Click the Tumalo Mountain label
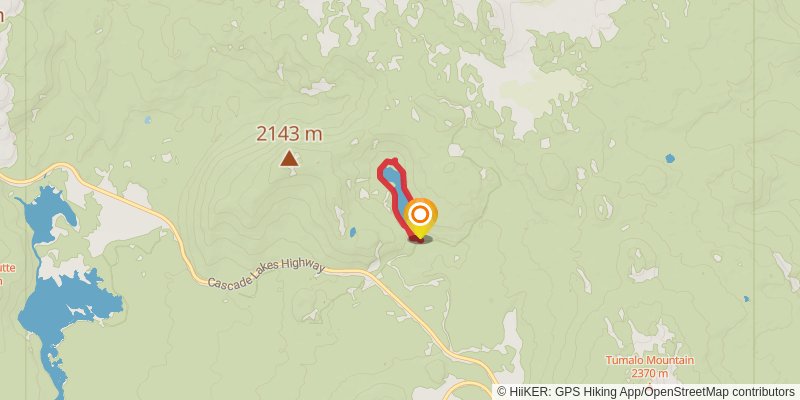The width and height of the screenshot is (800, 400). 649,360
